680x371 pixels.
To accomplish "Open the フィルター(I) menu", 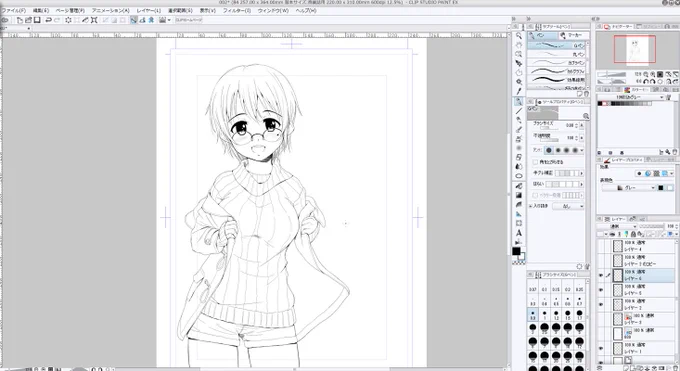I will [x=237, y=10].
